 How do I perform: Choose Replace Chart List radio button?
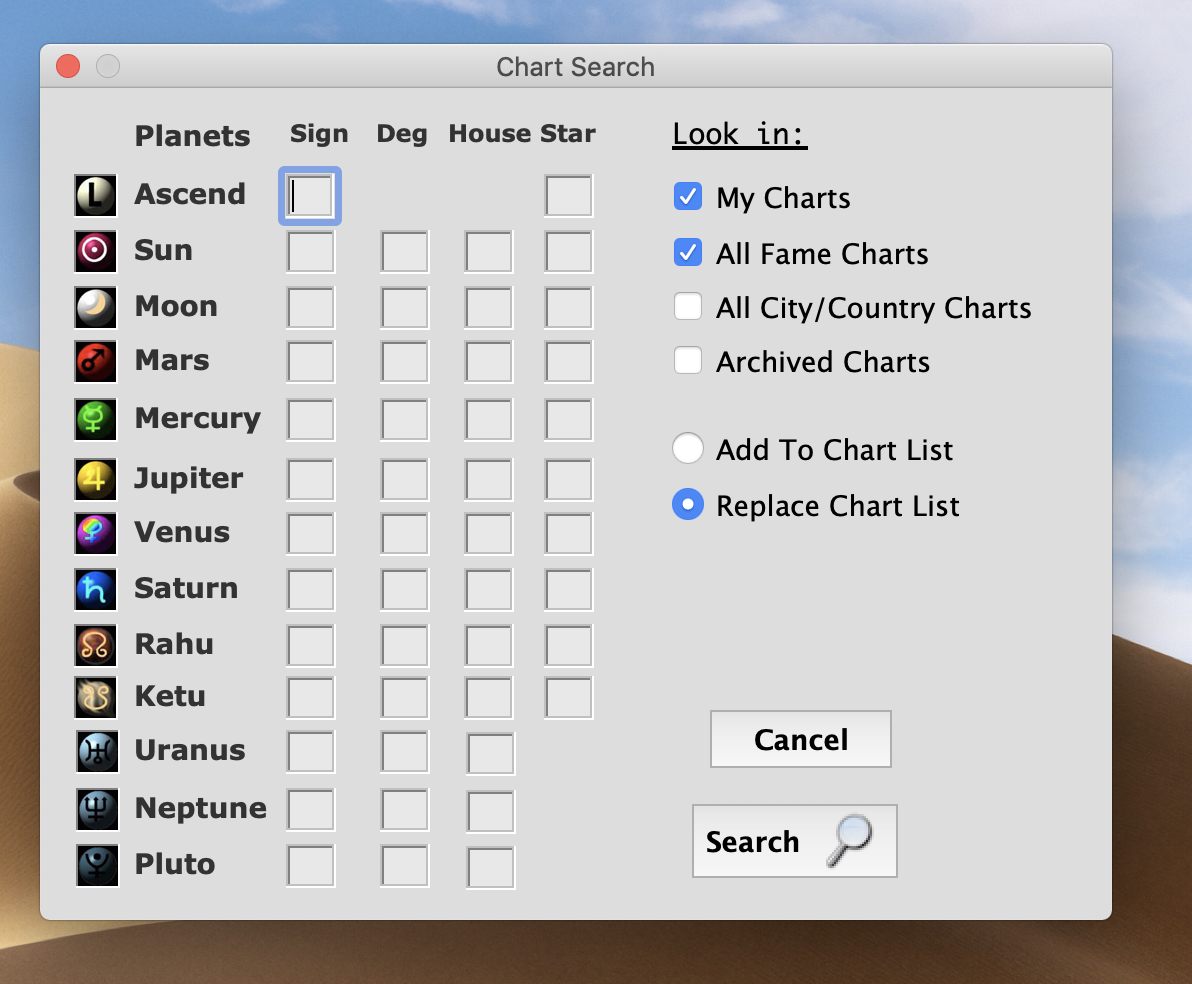click(x=688, y=505)
